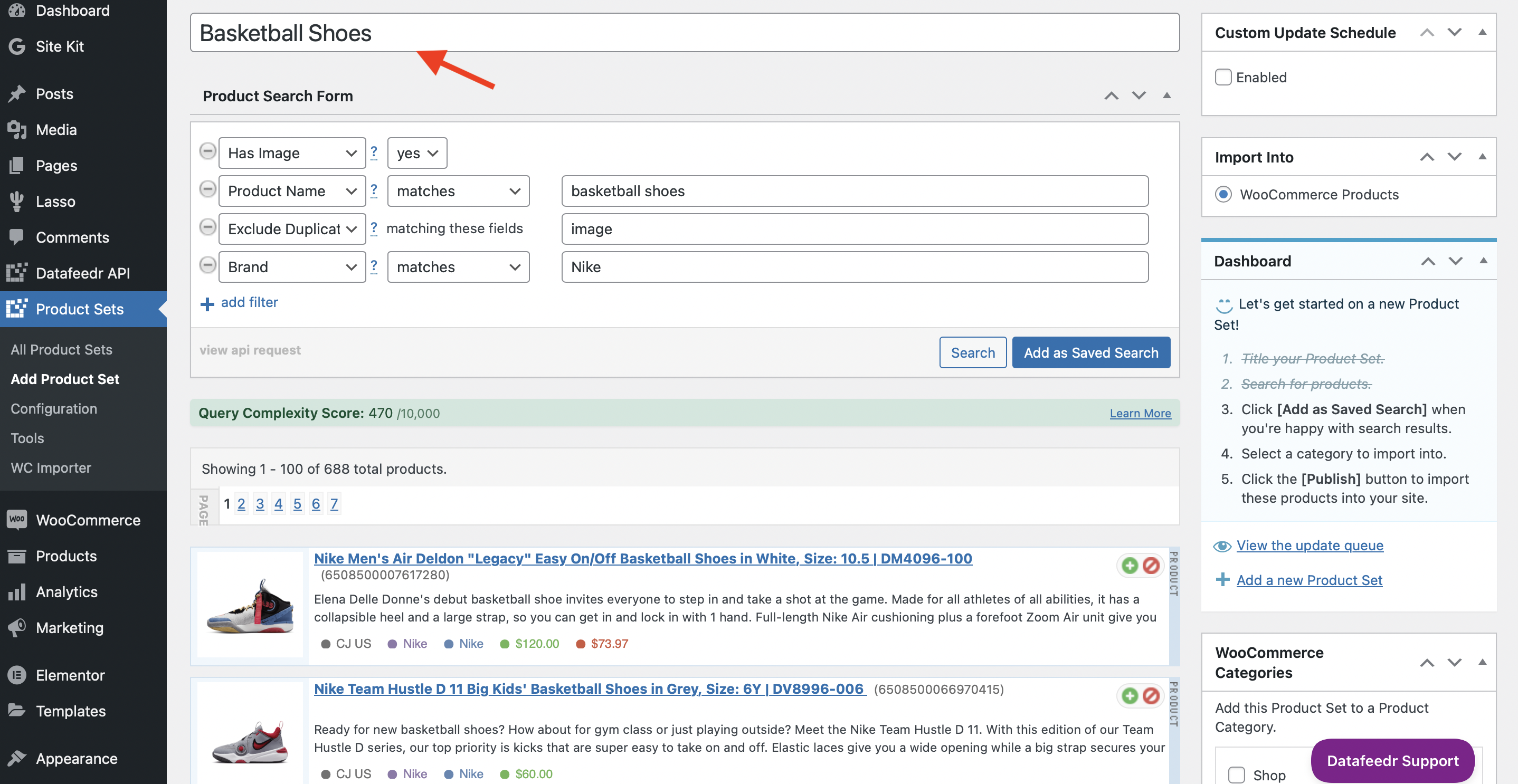Image resolution: width=1518 pixels, height=784 pixels.
Task: Click the Basketball Shoes title field
Action: 684,32
